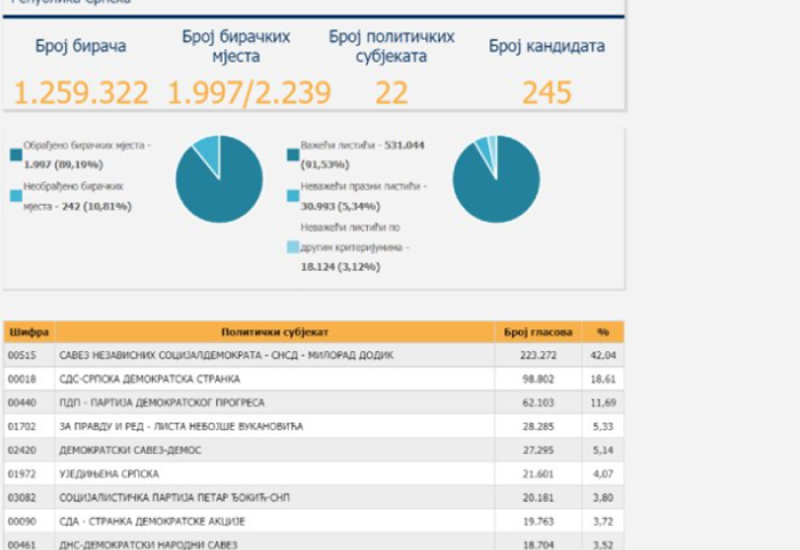The height and width of the screenshot is (550, 800).
Task: Click the vote count 21.601
Action: (x=538, y=474)
